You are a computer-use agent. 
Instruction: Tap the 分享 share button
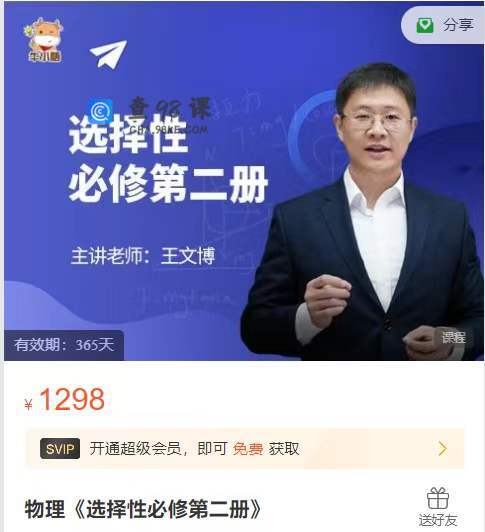coord(443,25)
